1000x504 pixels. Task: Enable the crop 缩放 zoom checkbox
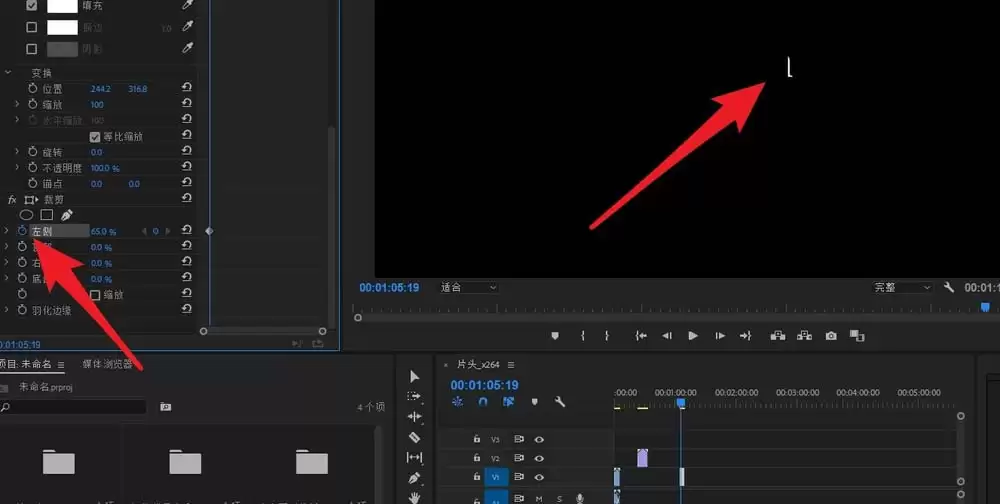pos(95,295)
